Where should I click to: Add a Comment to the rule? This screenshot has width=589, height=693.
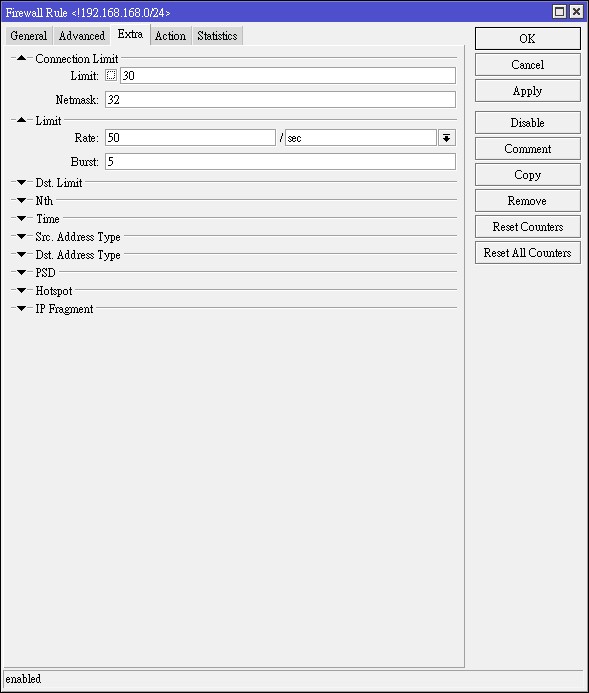coord(528,149)
